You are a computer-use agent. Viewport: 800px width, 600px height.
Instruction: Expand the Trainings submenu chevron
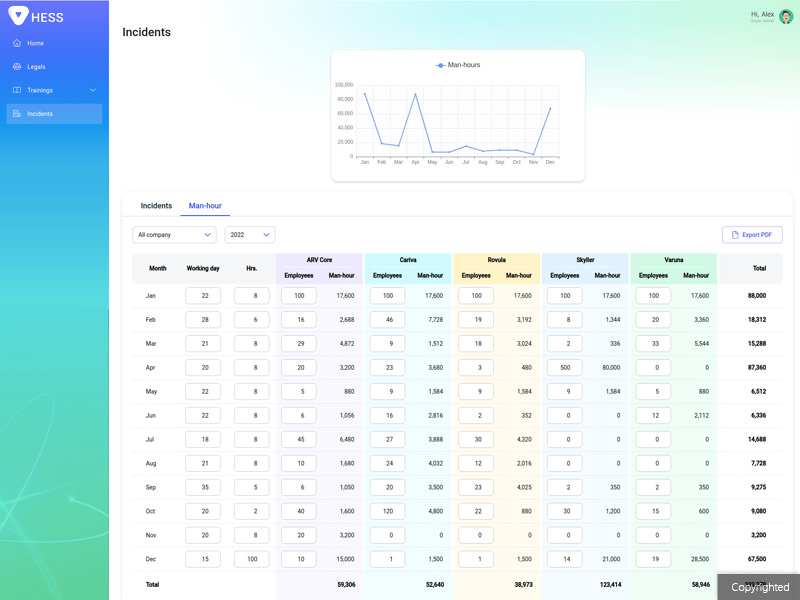pyautogui.click(x=93, y=90)
